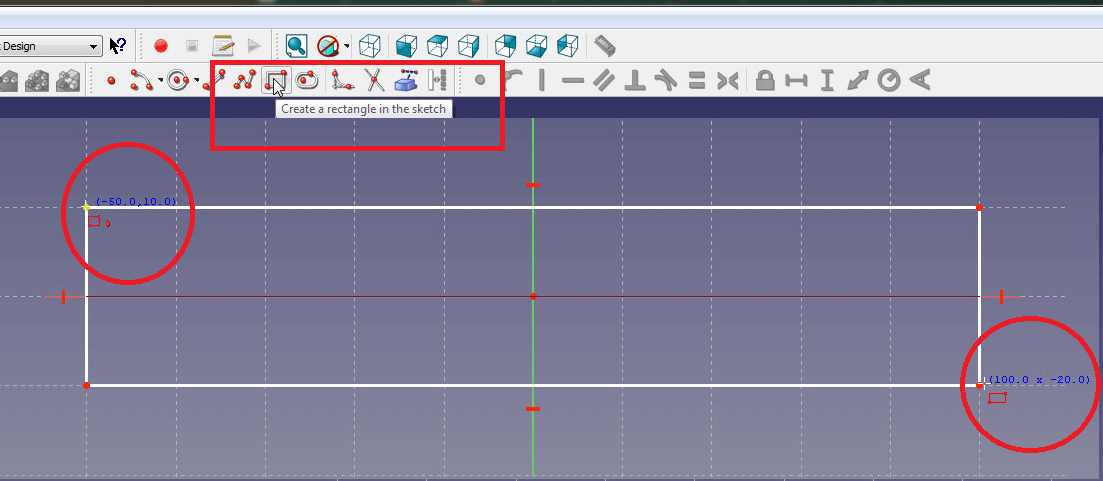
Task: Apply the perpendicular constraint
Action: [x=635, y=80]
